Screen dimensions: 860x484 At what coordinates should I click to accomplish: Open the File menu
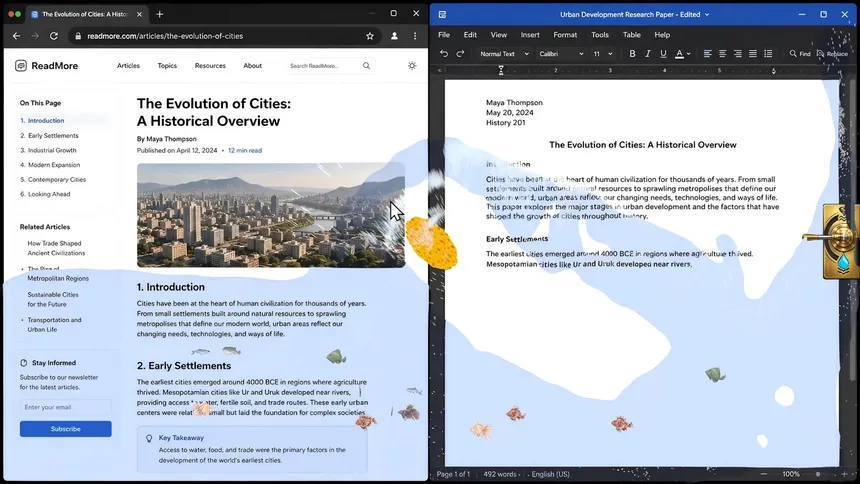(444, 35)
